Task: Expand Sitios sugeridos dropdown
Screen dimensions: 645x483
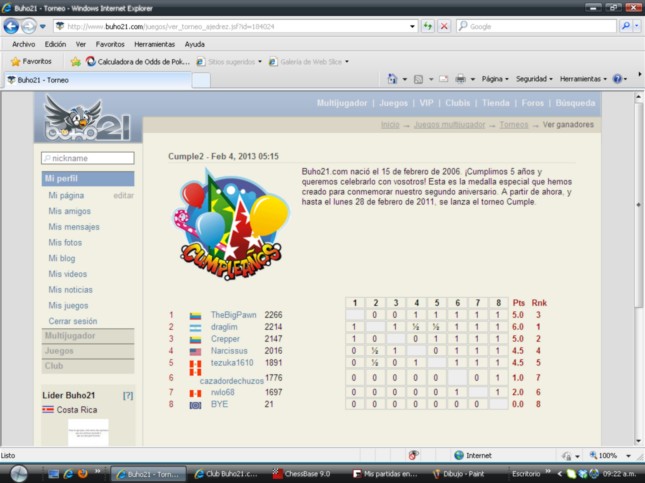Action: pyautogui.click(x=260, y=62)
